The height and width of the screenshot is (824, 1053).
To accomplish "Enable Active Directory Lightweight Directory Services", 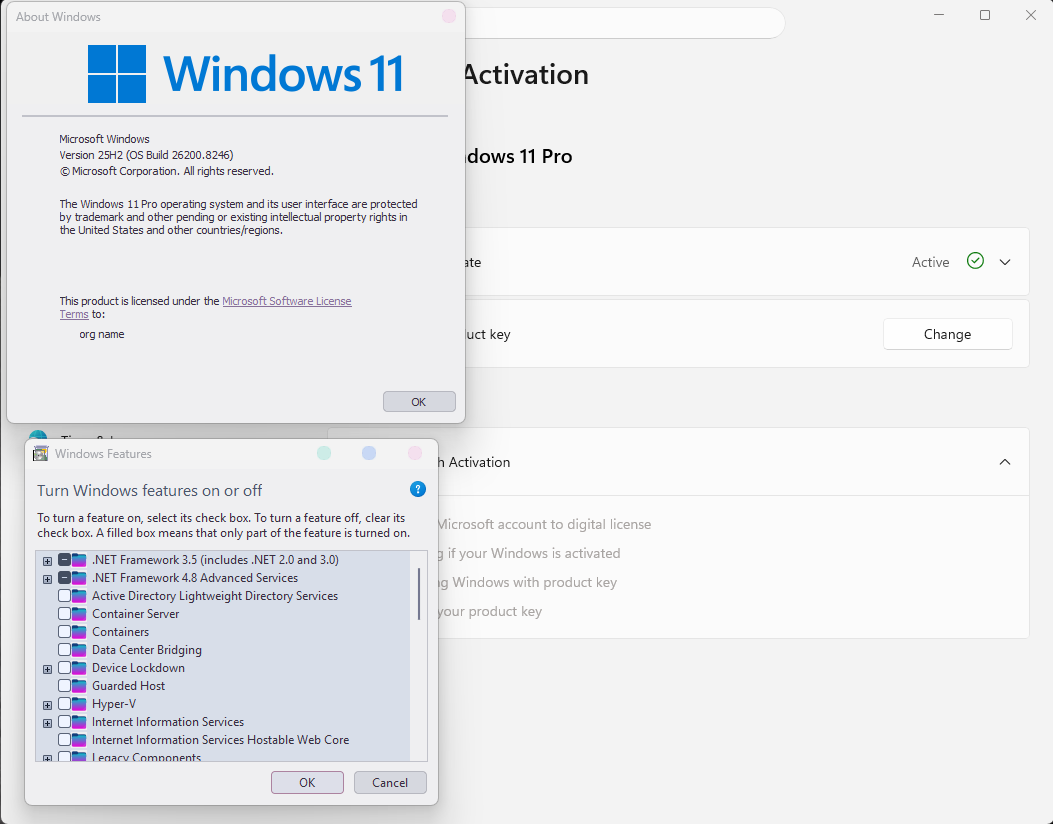I will tap(64, 596).
